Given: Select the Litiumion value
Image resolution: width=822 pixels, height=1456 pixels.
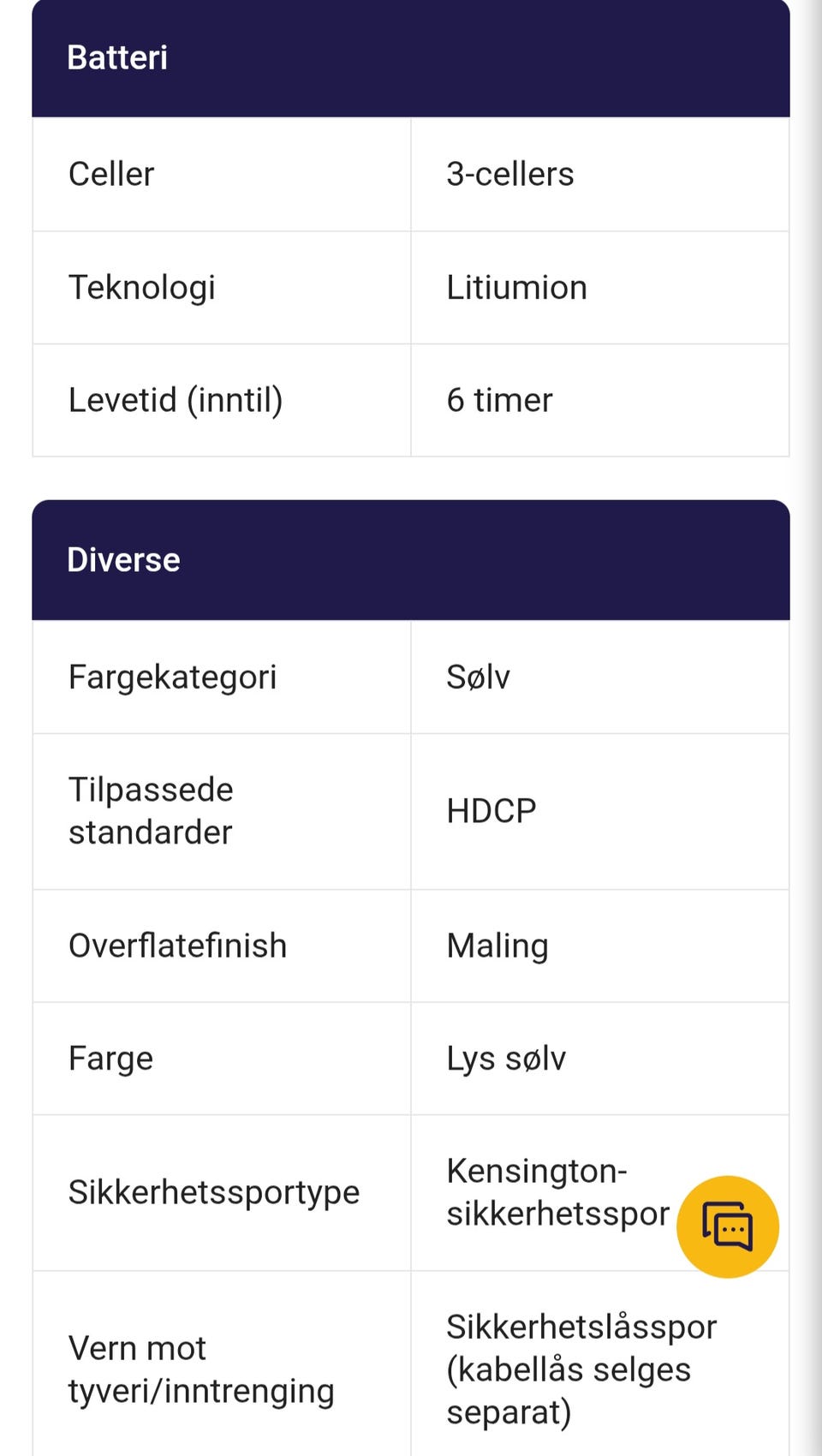Looking at the screenshot, I should click(516, 288).
